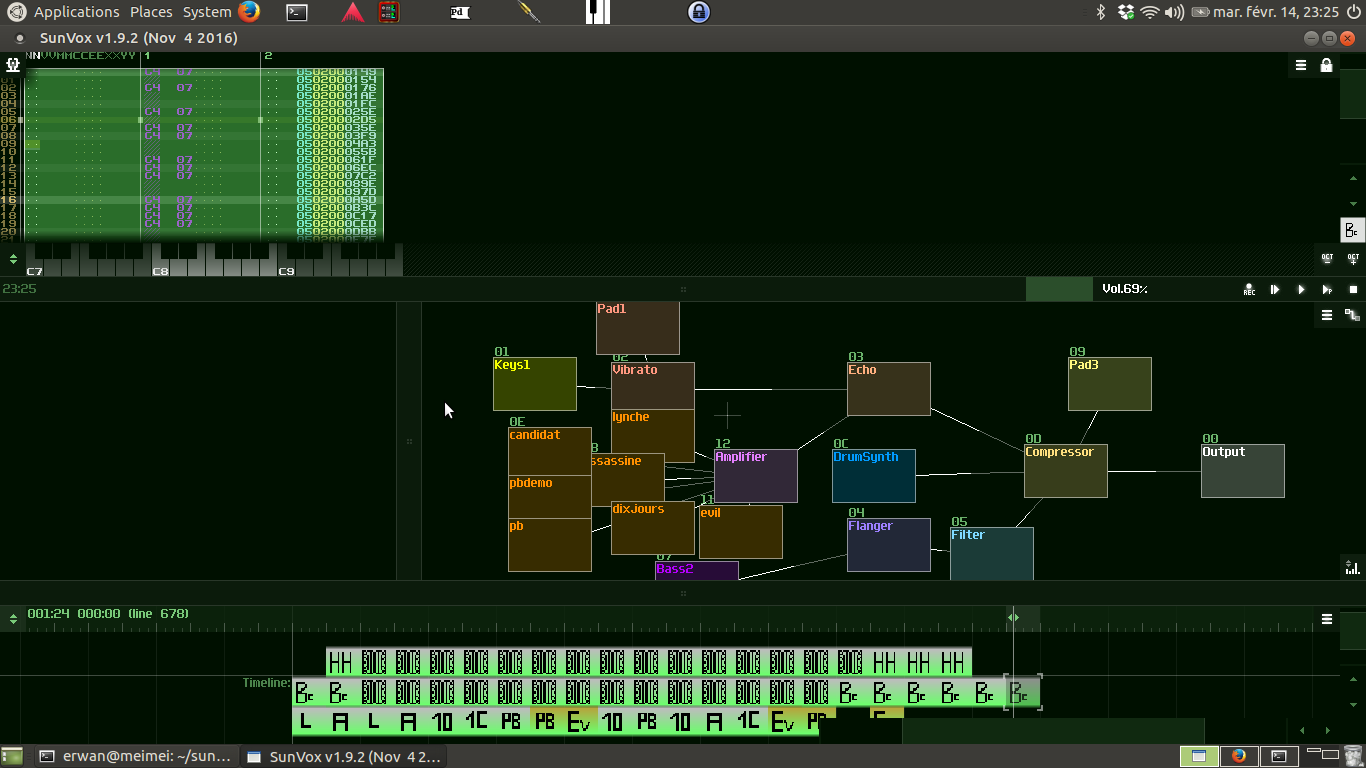Click the levels icon in module view
Image resolution: width=1366 pixels, height=768 pixels.
[x=1352, y=567]
